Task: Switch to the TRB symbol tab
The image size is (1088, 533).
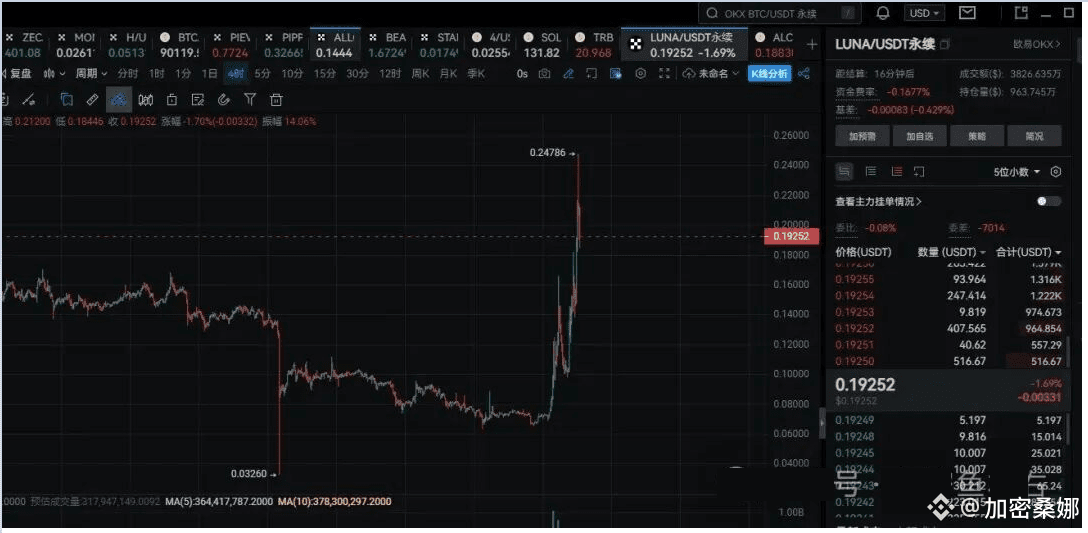Action: [x=594, y=44]
